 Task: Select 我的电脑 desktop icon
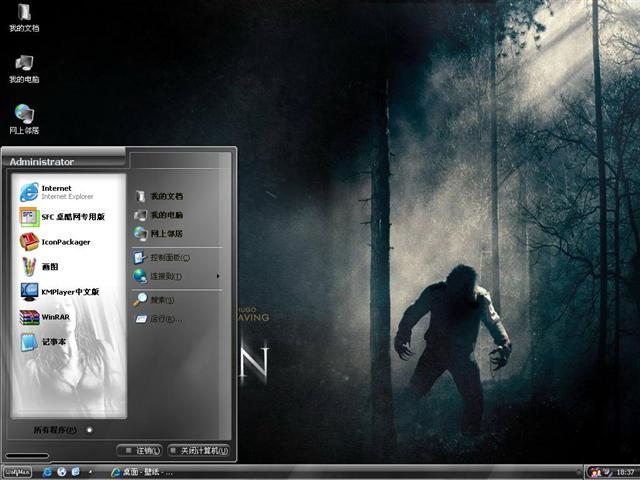click(x=24, y=69)
